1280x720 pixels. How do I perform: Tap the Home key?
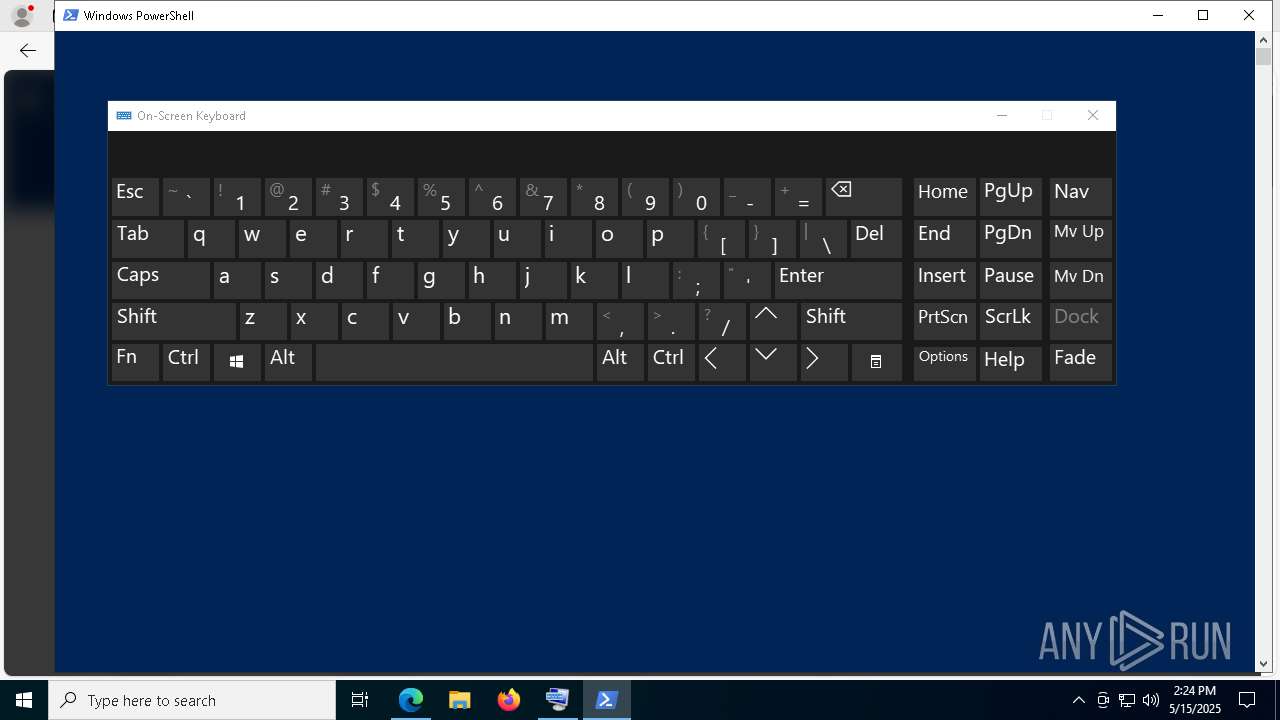point(944,197)
